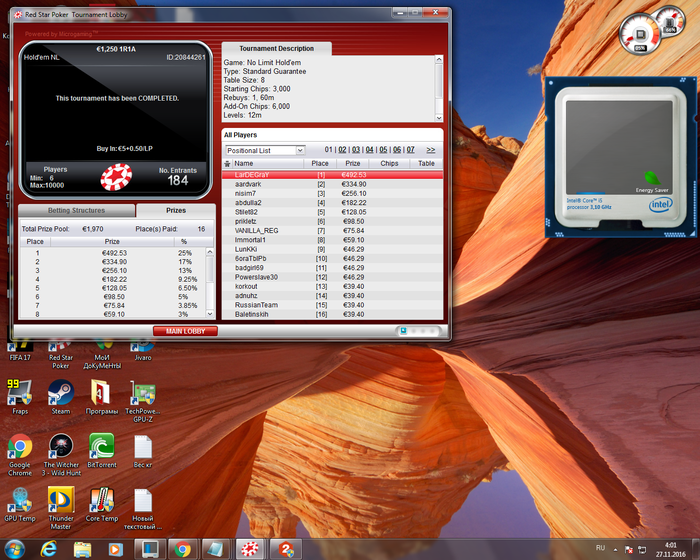This screenshot has height=560, width=700.
Task: Open the Positional List dropdown
Action: pos(265,150)
